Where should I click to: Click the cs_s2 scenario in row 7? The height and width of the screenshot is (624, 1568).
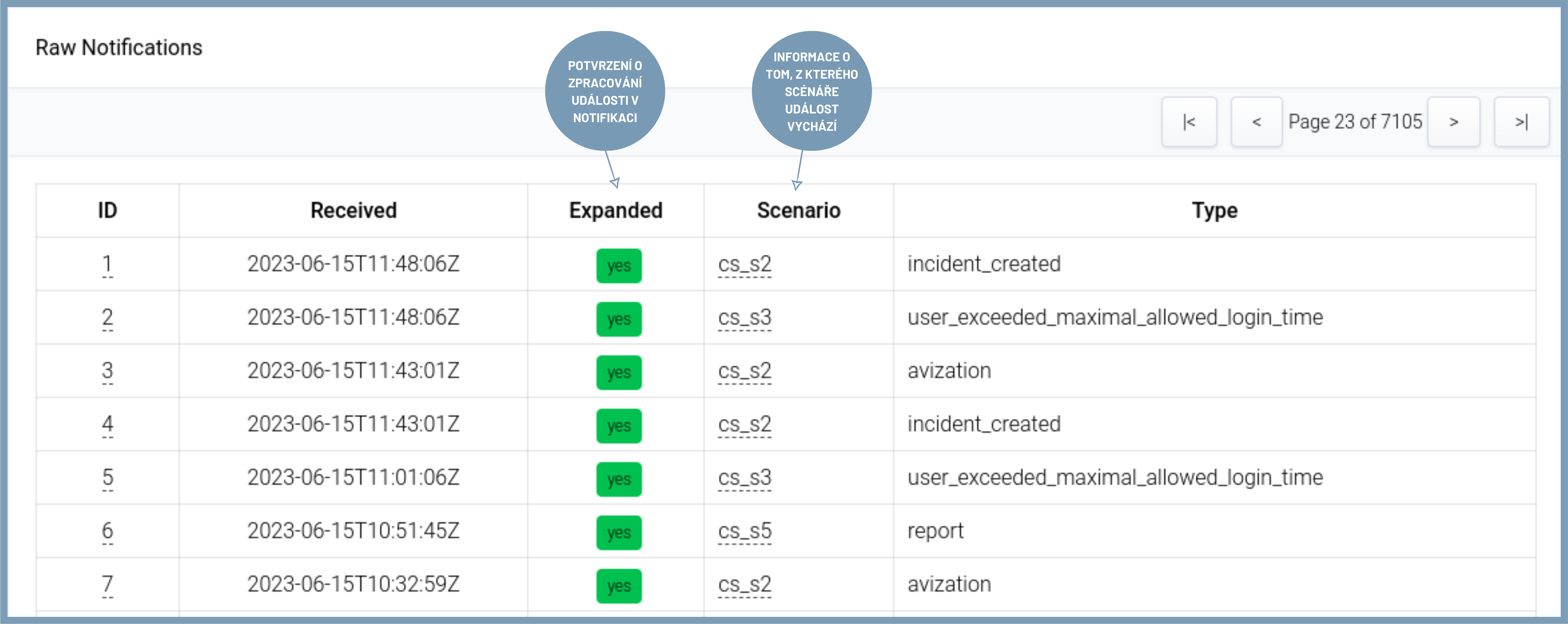pyautogui.click(x=744, y=585)
